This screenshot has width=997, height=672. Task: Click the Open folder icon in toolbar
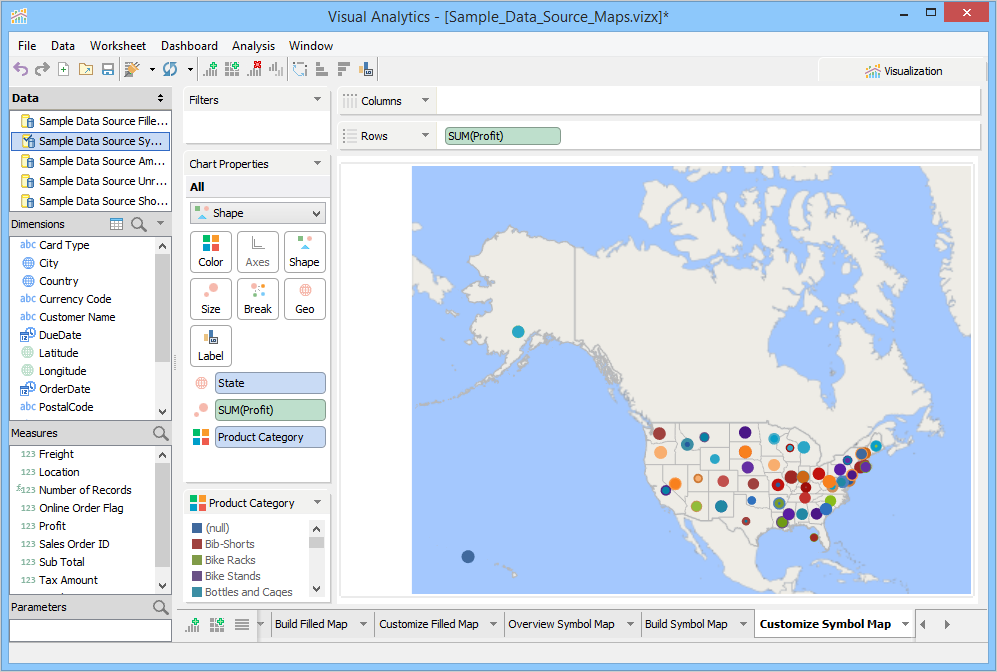[x=86, y=69]
